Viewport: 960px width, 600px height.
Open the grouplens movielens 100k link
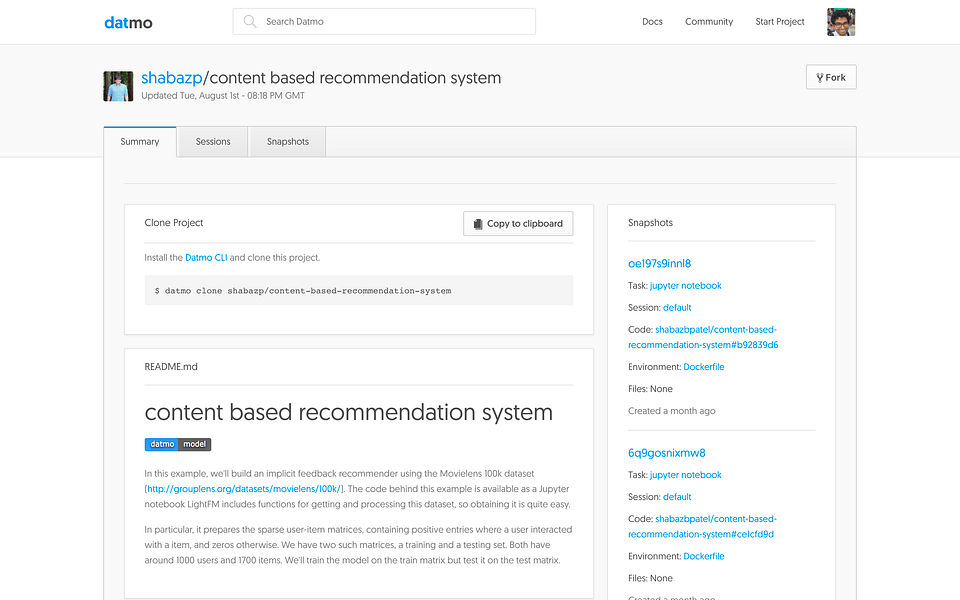tap(244, 489)
